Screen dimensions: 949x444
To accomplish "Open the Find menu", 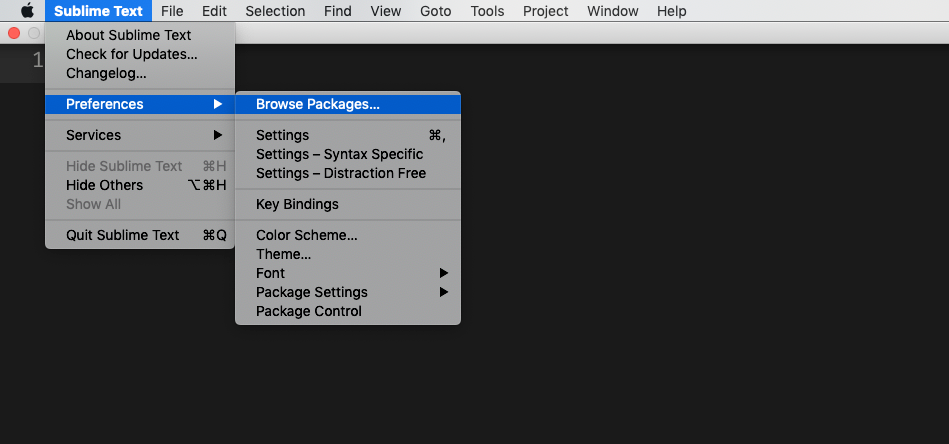I will tap(338, 11).
